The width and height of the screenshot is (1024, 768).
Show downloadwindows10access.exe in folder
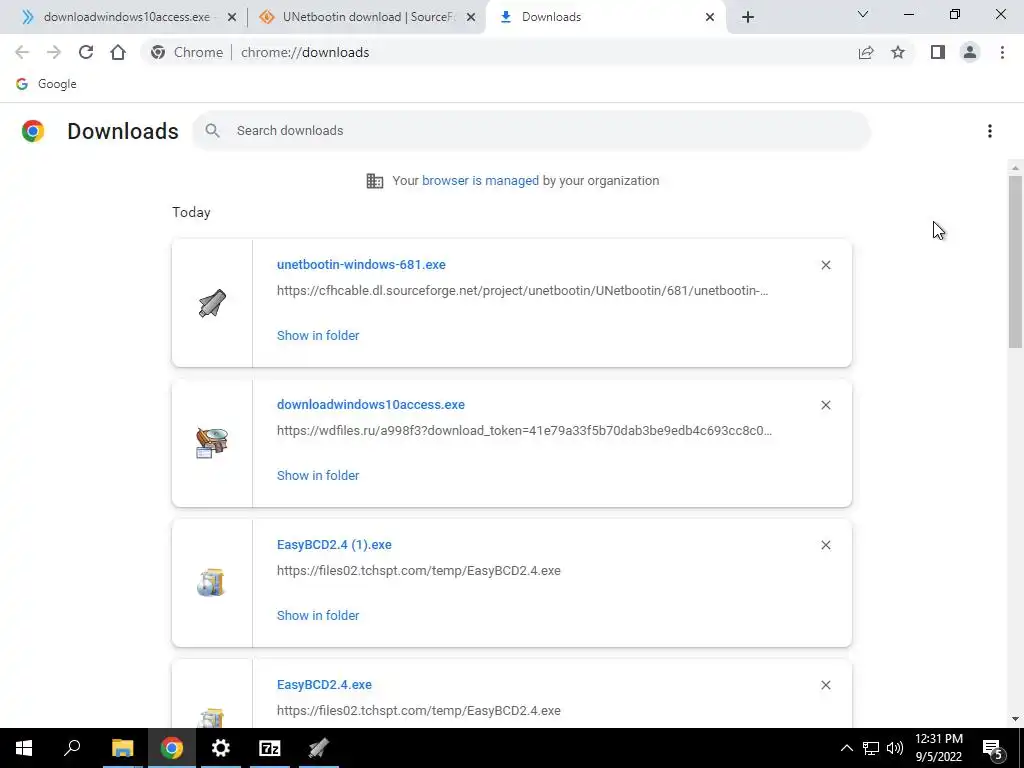point(318,475)
